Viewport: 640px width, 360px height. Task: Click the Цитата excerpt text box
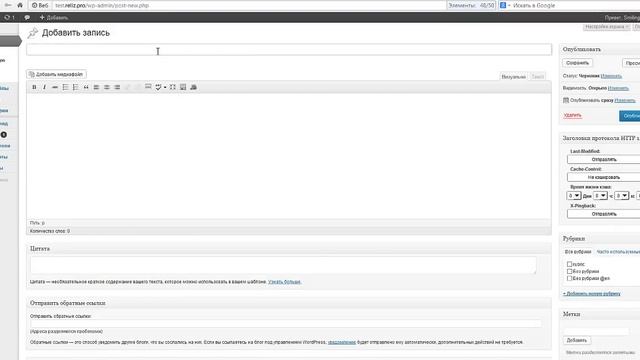283,265
